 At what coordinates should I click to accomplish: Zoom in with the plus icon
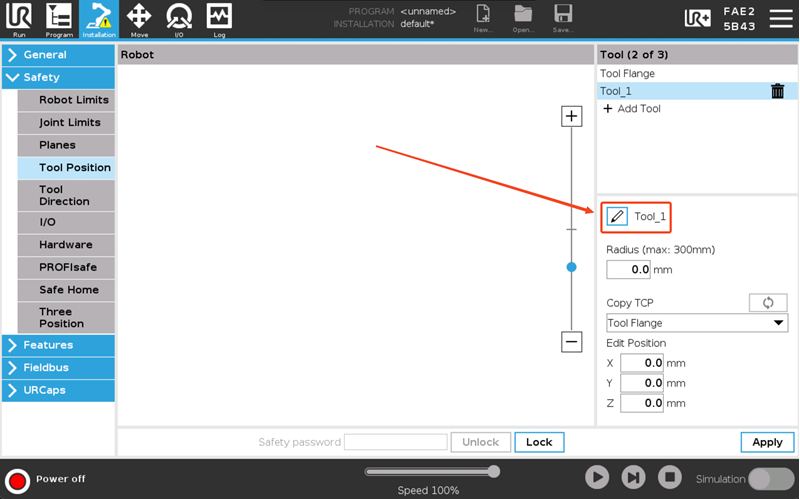coord(572,117)
